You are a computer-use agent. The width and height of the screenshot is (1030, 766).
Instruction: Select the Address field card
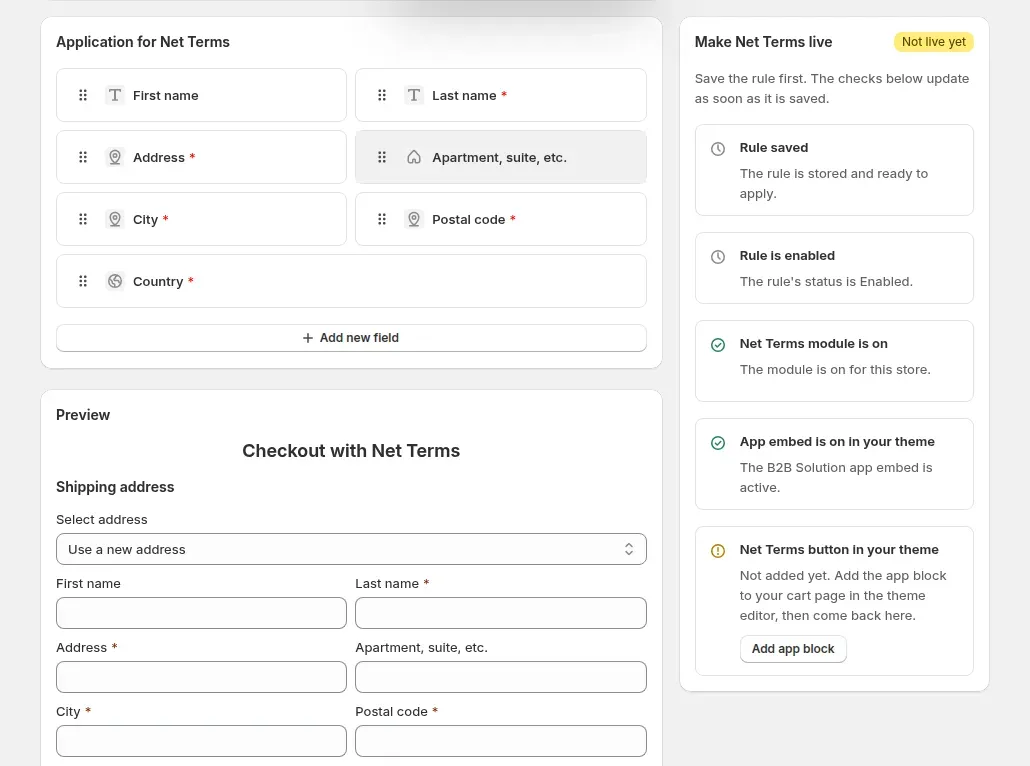tap(201, 157)
